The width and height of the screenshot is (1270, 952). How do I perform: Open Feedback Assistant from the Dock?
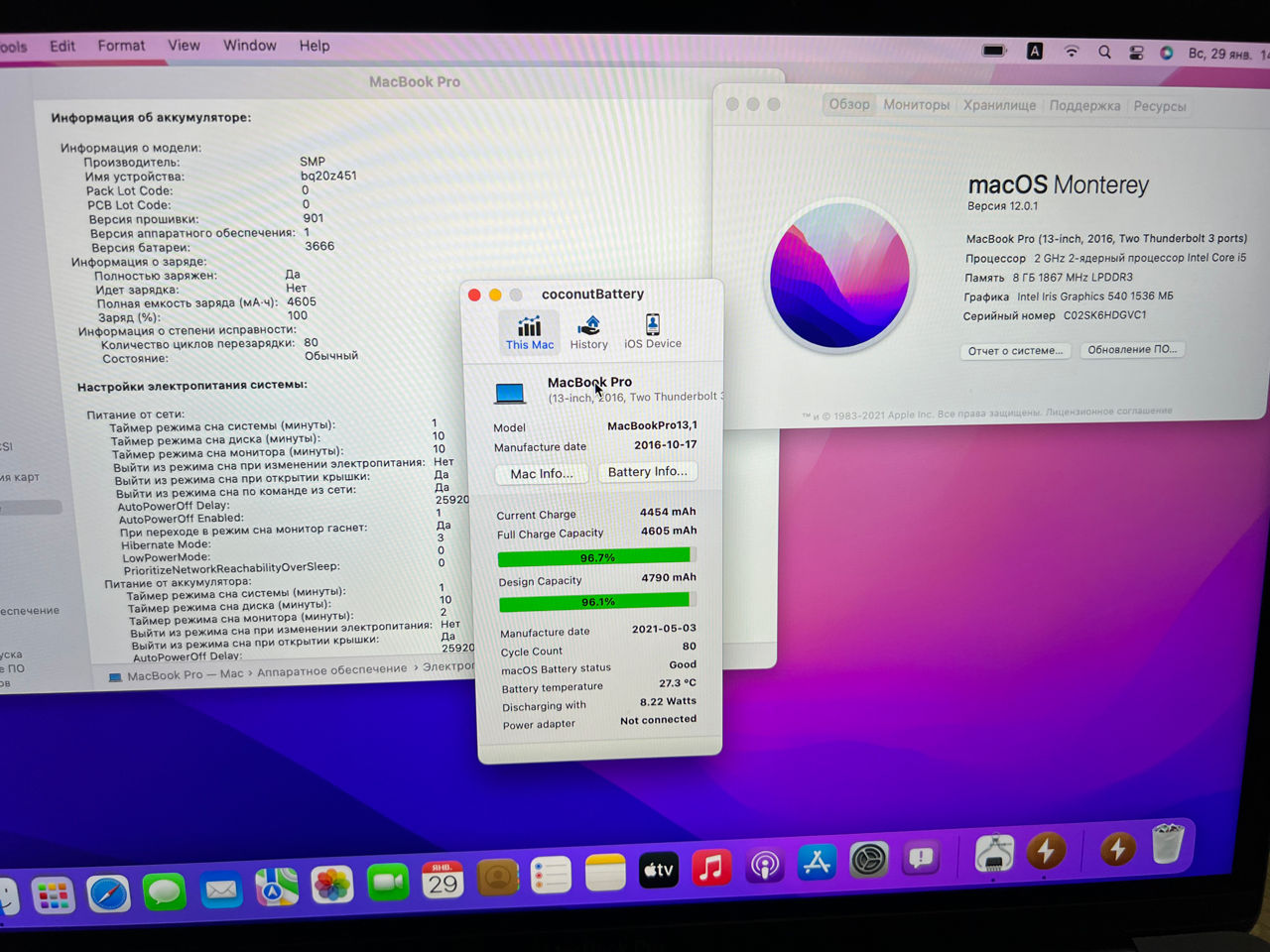(x=921, y=857)
